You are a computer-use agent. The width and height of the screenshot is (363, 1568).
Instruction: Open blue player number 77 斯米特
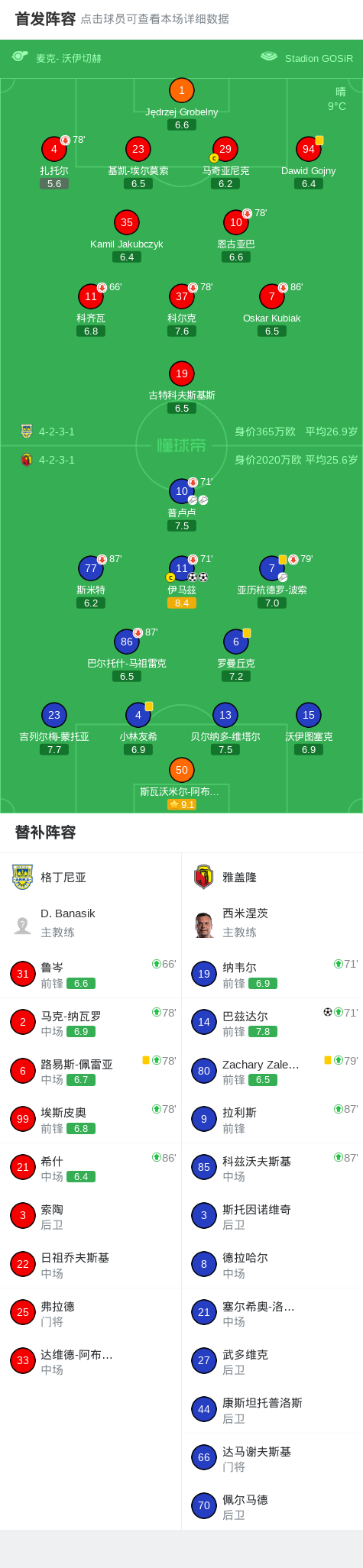pos(91,568)
